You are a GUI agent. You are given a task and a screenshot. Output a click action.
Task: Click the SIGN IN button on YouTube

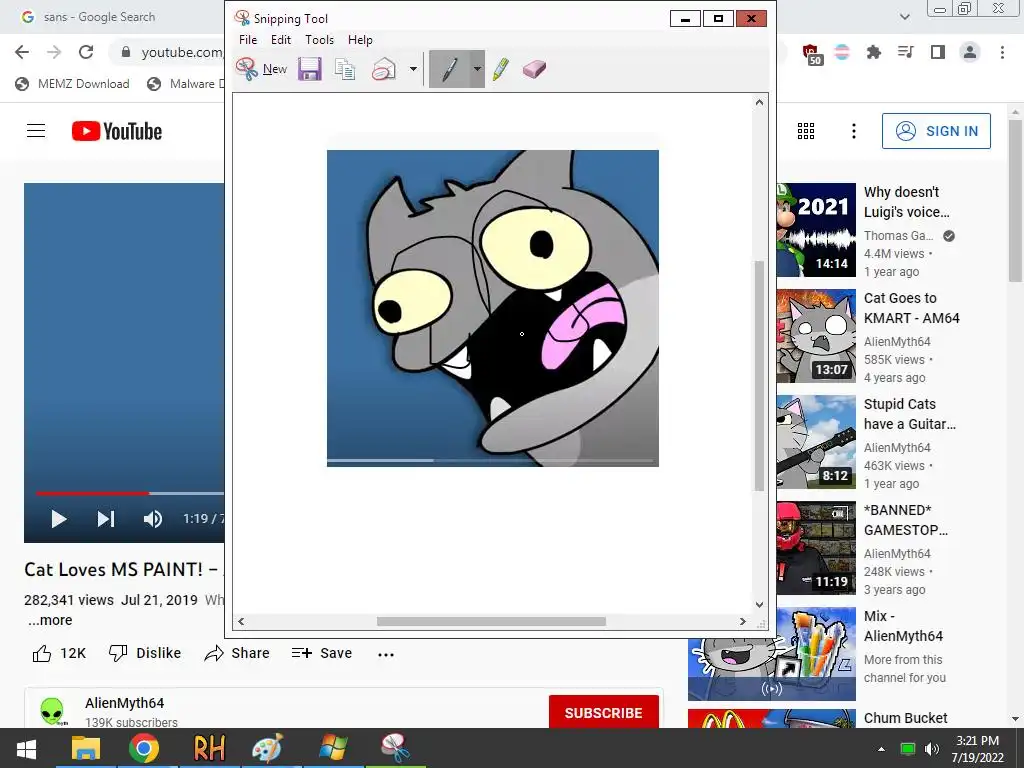(936, 131)
